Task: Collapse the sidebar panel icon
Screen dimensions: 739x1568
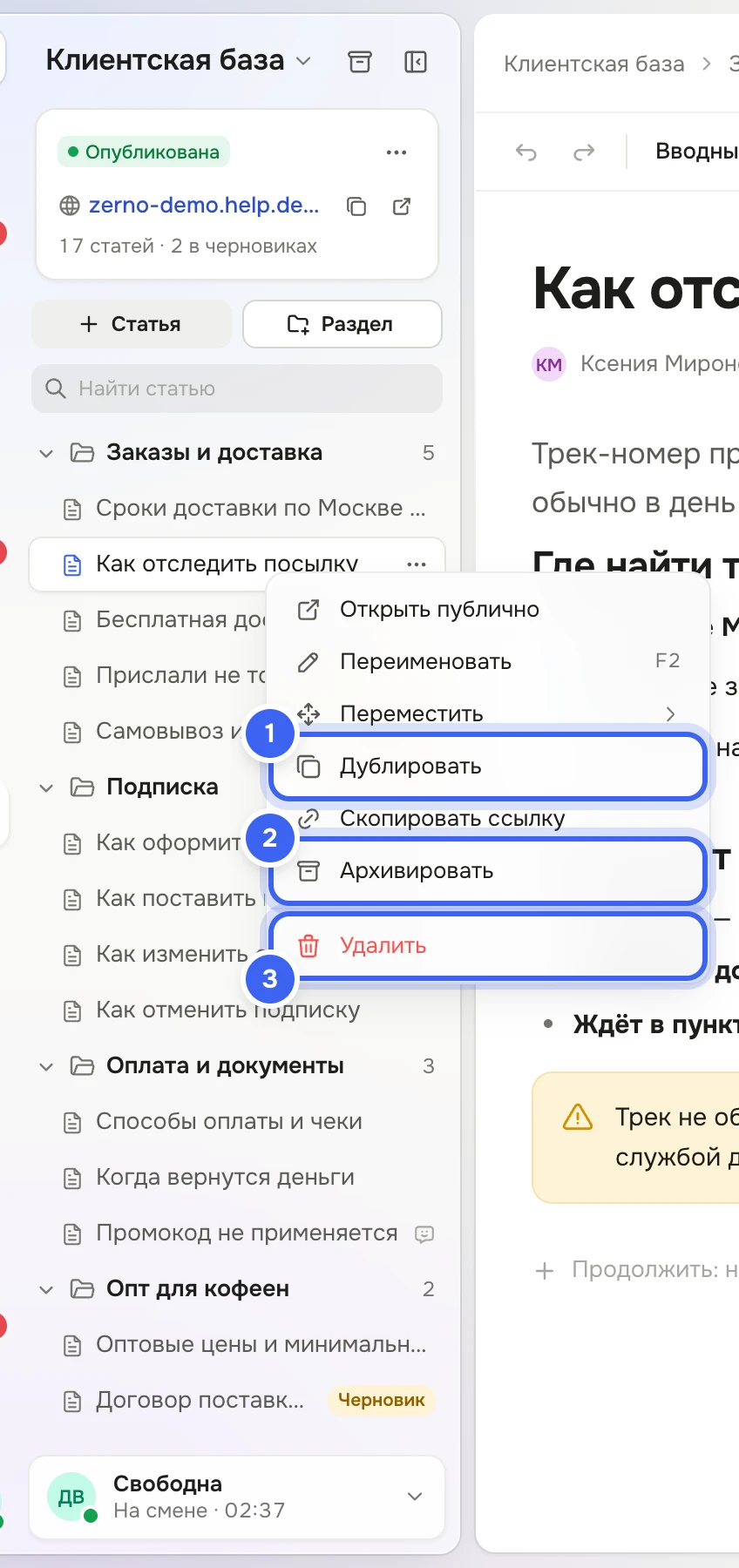Action: [x=416, y=62]
